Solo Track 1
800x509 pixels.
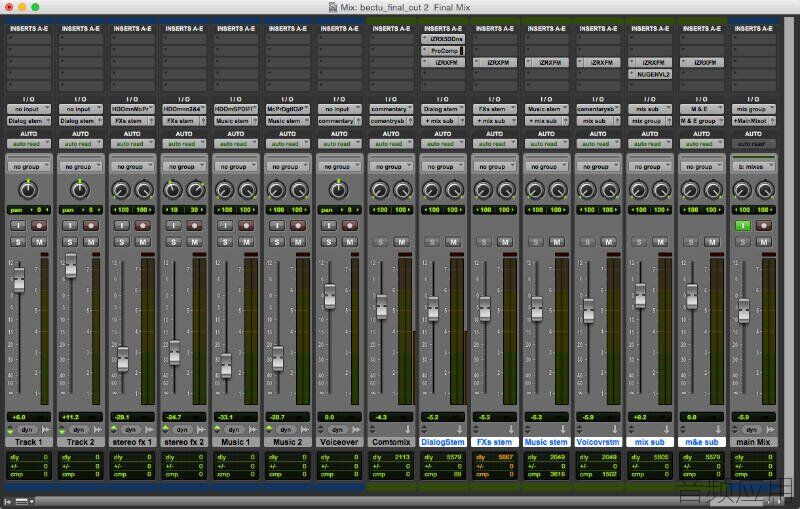click(18, 242)
